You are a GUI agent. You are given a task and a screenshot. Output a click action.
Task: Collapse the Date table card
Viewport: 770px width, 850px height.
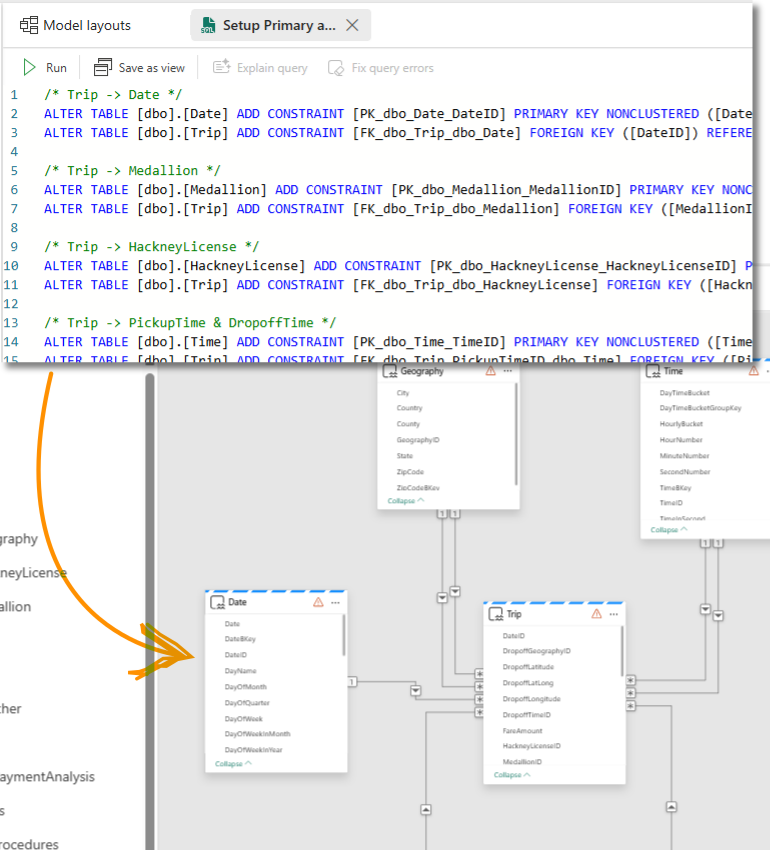pos(233,763)
